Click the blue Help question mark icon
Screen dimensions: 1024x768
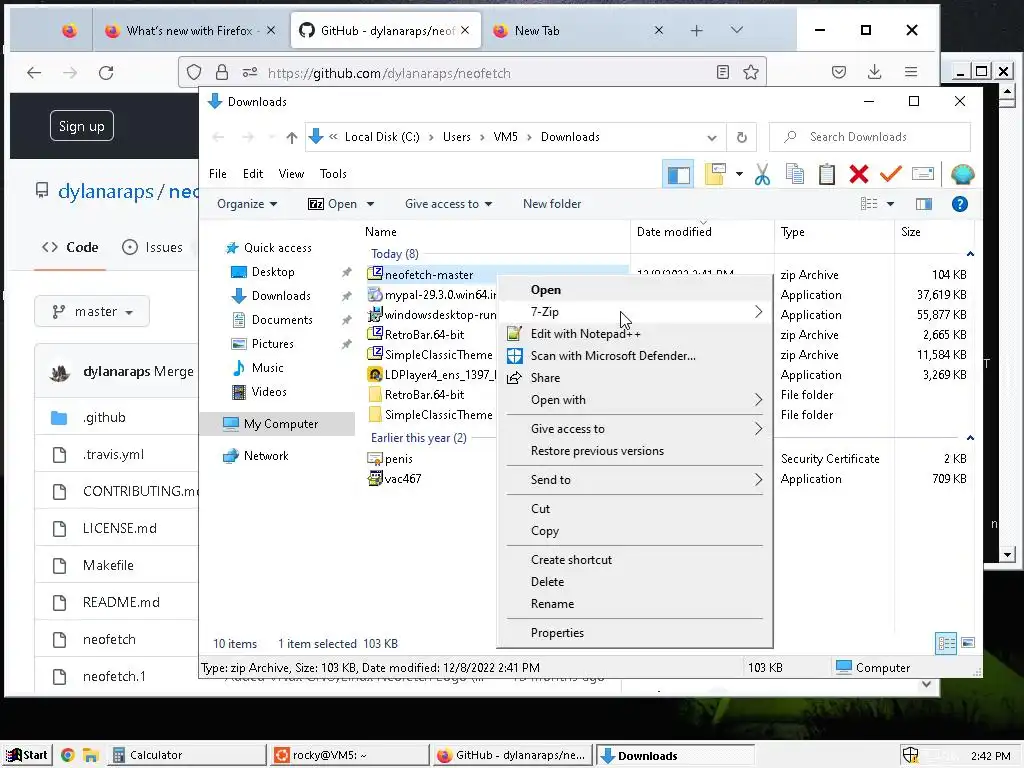click(x=959, y=204)
